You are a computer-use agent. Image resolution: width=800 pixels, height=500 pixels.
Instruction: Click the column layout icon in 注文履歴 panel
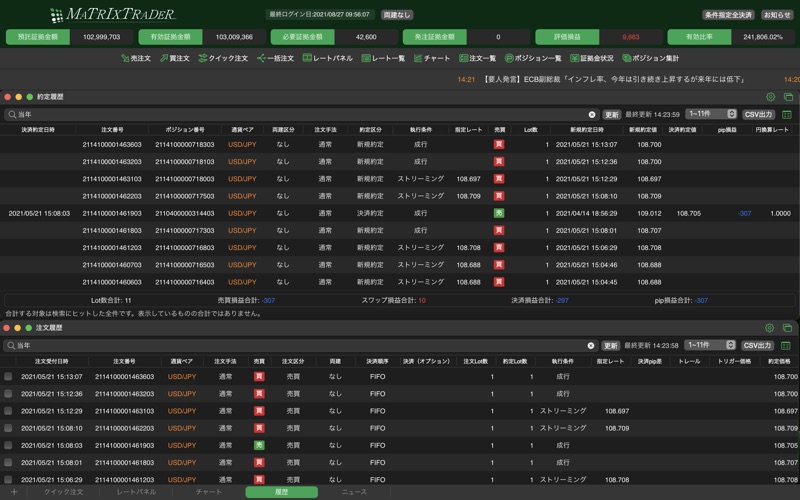[x=786, y=345]
